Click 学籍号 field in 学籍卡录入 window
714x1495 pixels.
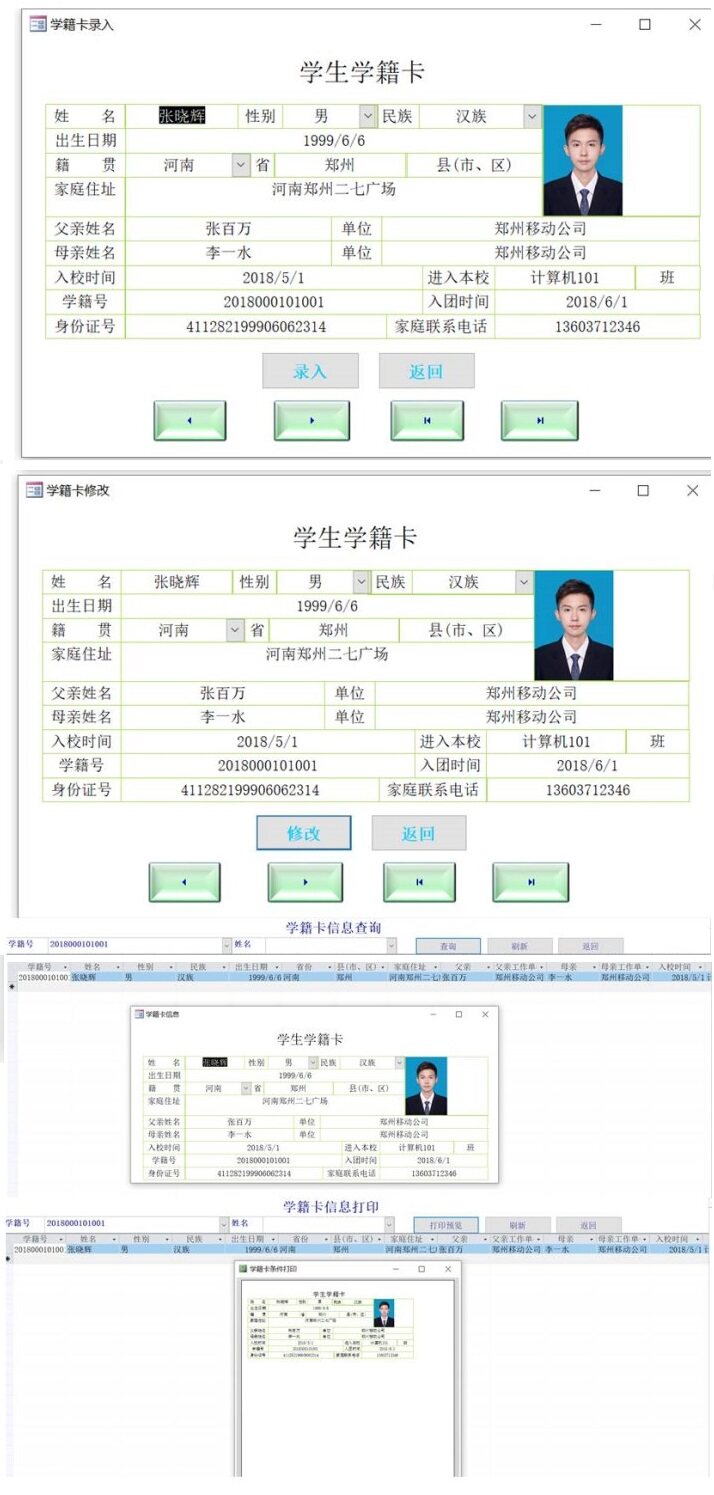pyautogui.click(x=273, y=302)
